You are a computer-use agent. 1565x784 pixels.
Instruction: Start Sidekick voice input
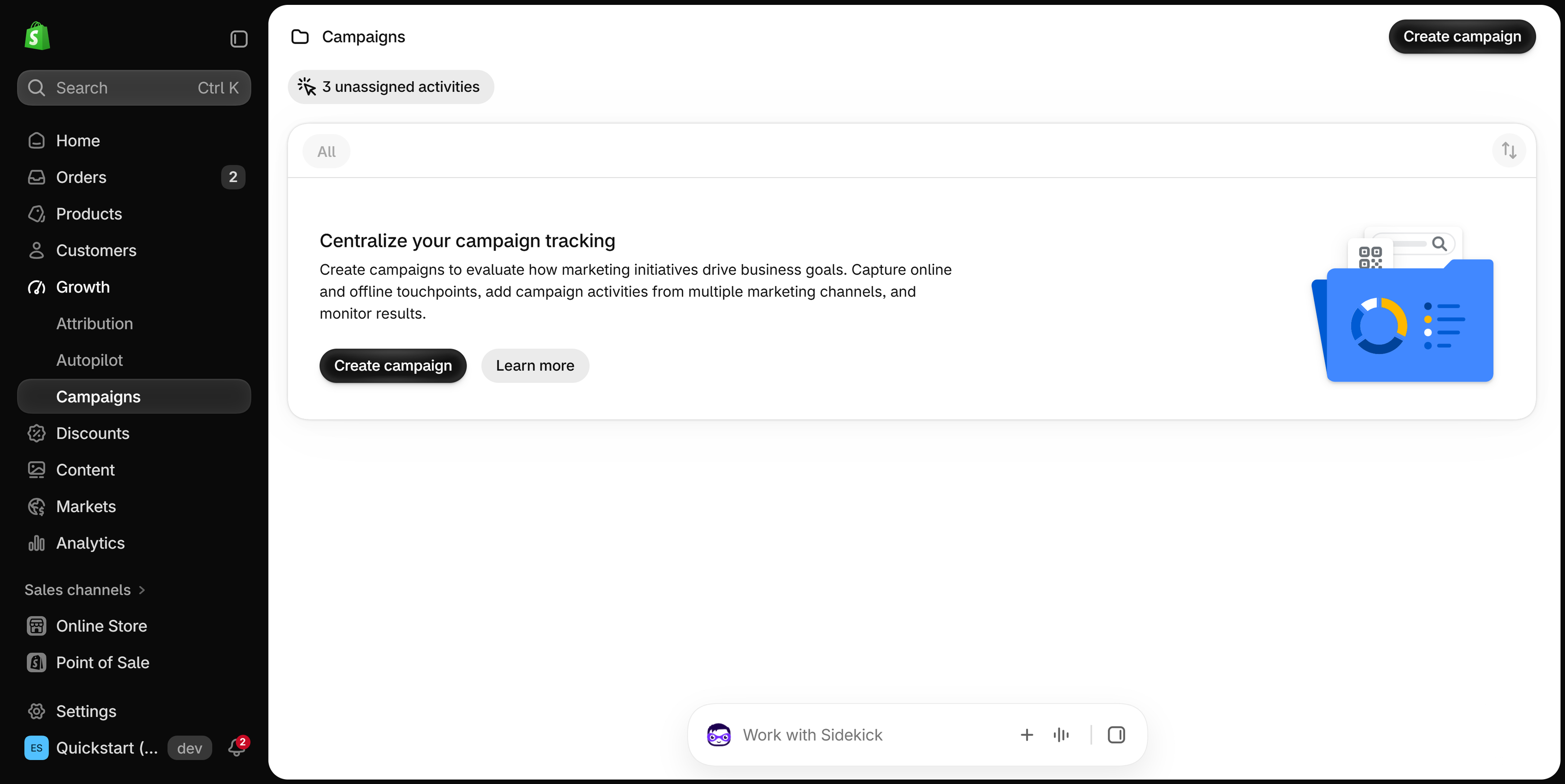tap(1061, 735)
